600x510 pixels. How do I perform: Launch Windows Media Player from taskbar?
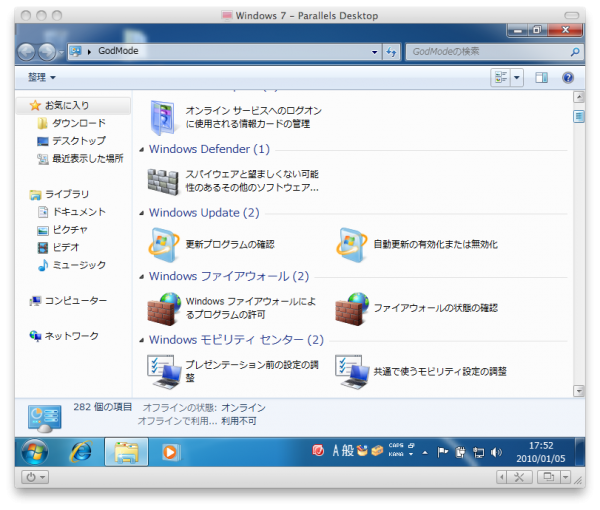[170, 452]
